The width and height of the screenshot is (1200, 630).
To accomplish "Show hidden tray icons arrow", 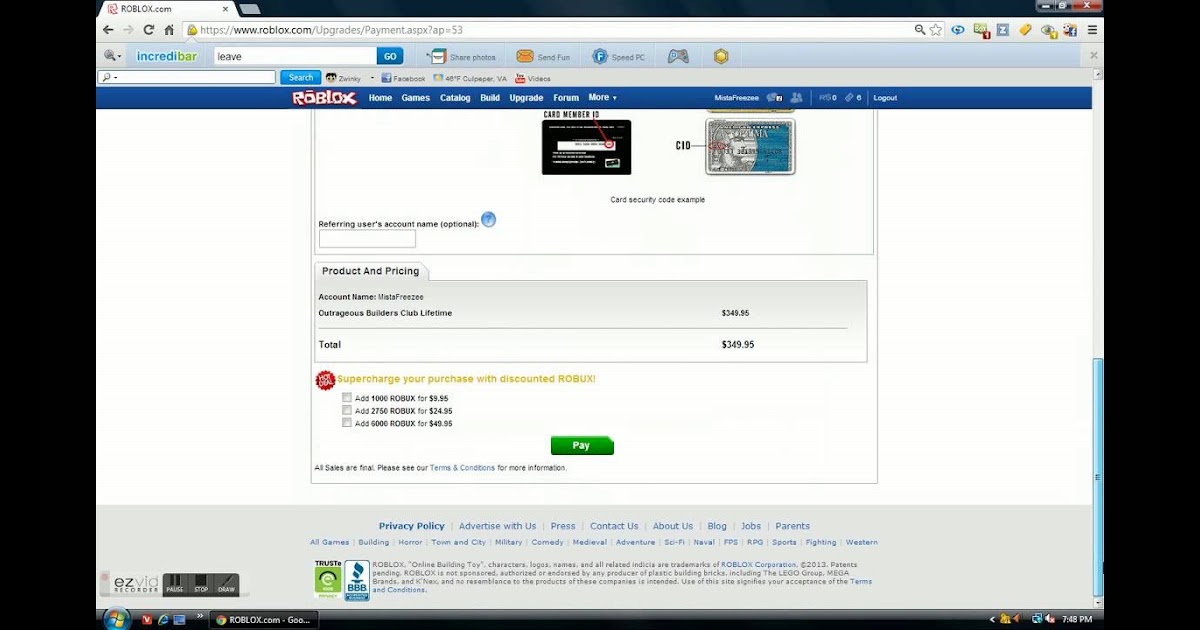I will click(992, 620).
